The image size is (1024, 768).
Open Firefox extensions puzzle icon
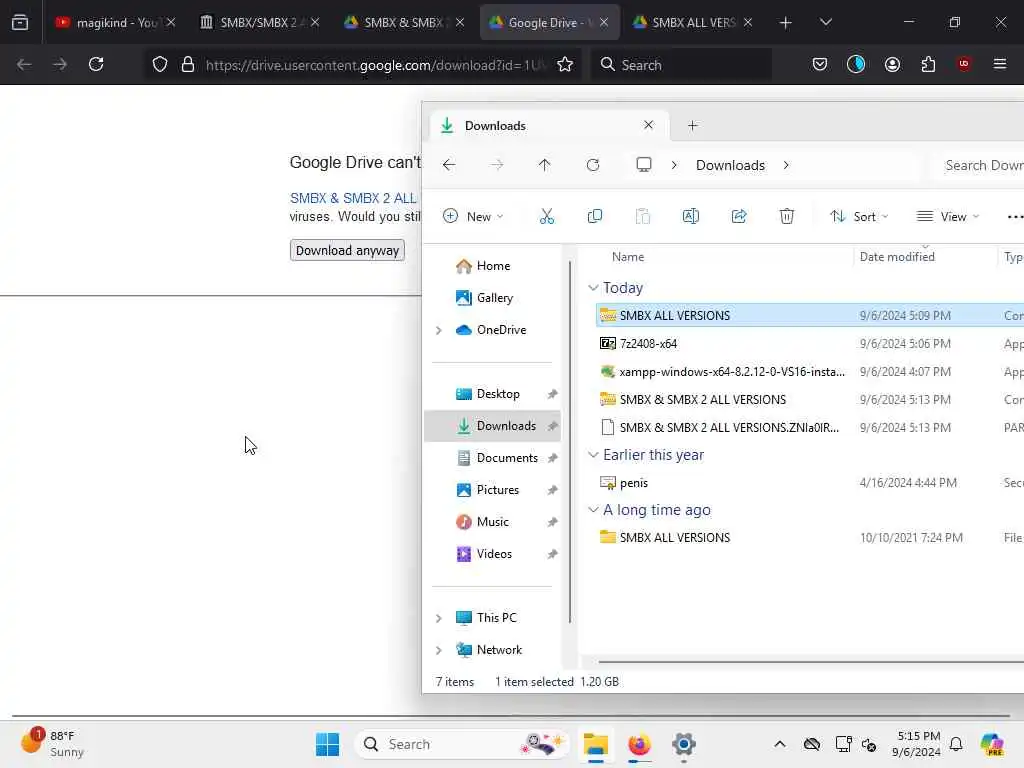[928, 64]
